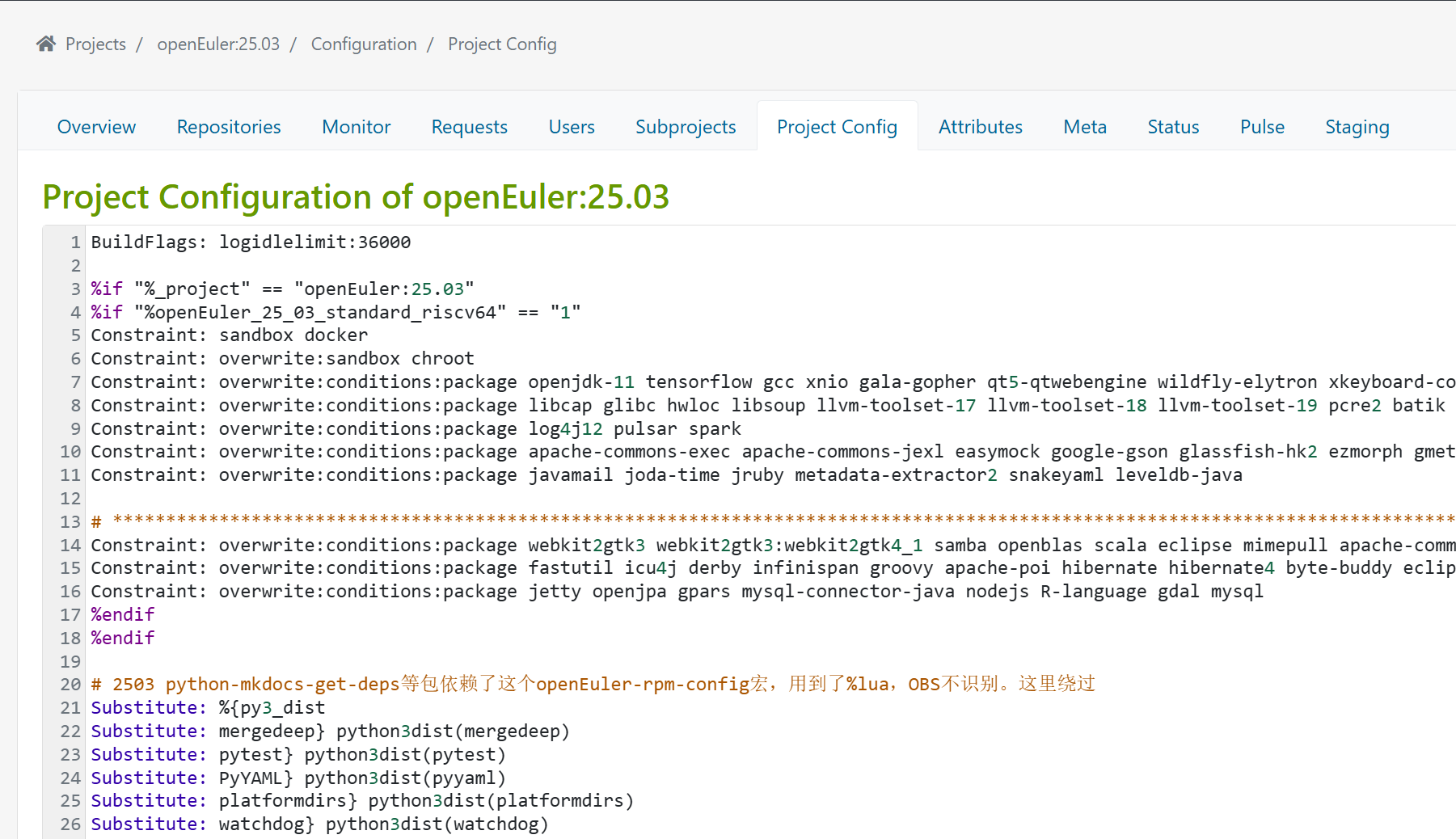Click 'openEuler-rpm-config' in the line 20 comment
This screenshot has width=1456, height=839.
pos(644,685)
